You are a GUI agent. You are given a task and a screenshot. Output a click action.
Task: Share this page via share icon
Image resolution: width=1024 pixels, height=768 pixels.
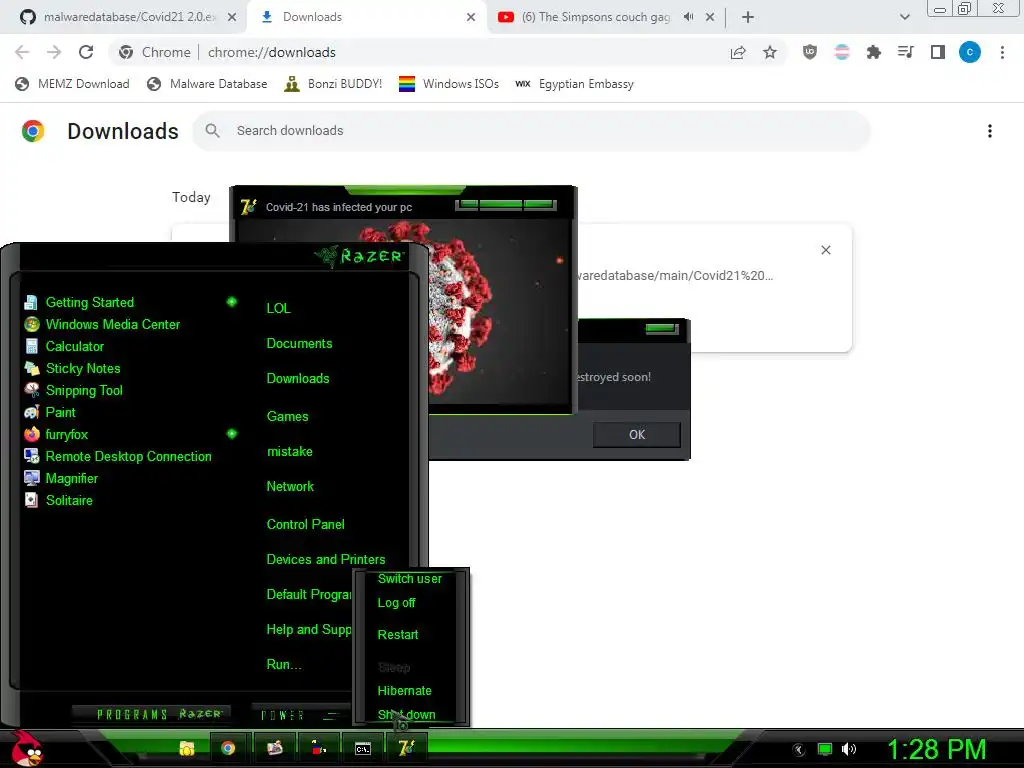[x=738, y=52]
